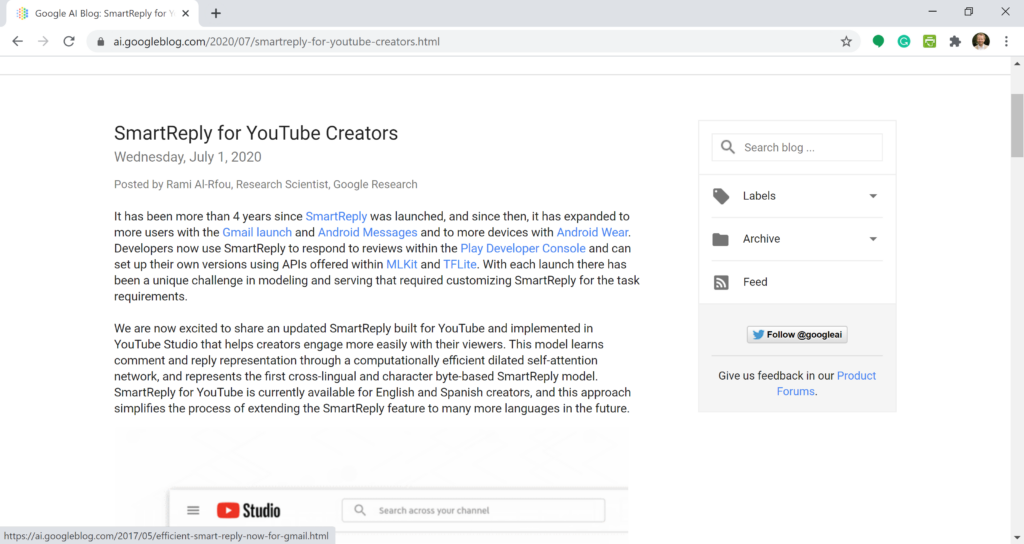
Task: Click the Archive folder icon
Action: point(720,239)
